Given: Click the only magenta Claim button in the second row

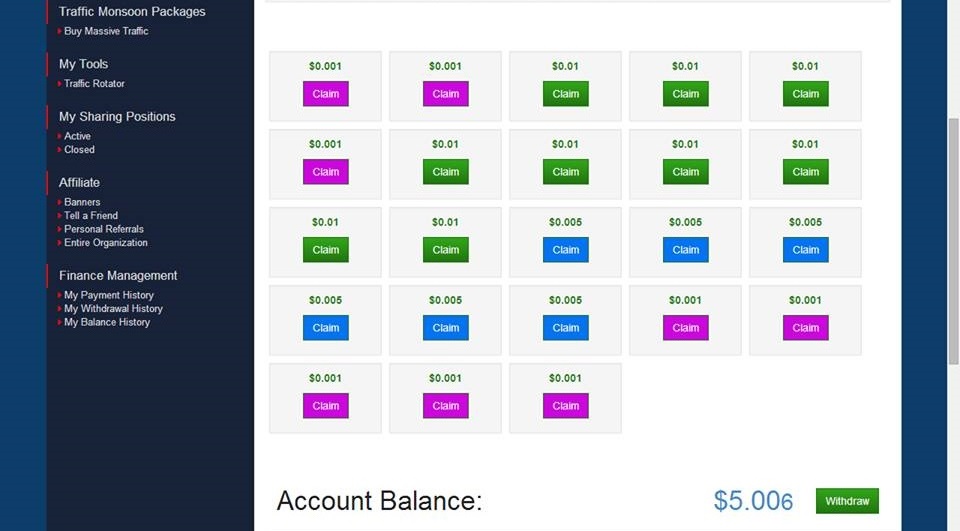Looking at the screenshot, I should click(x=326, y=172).
